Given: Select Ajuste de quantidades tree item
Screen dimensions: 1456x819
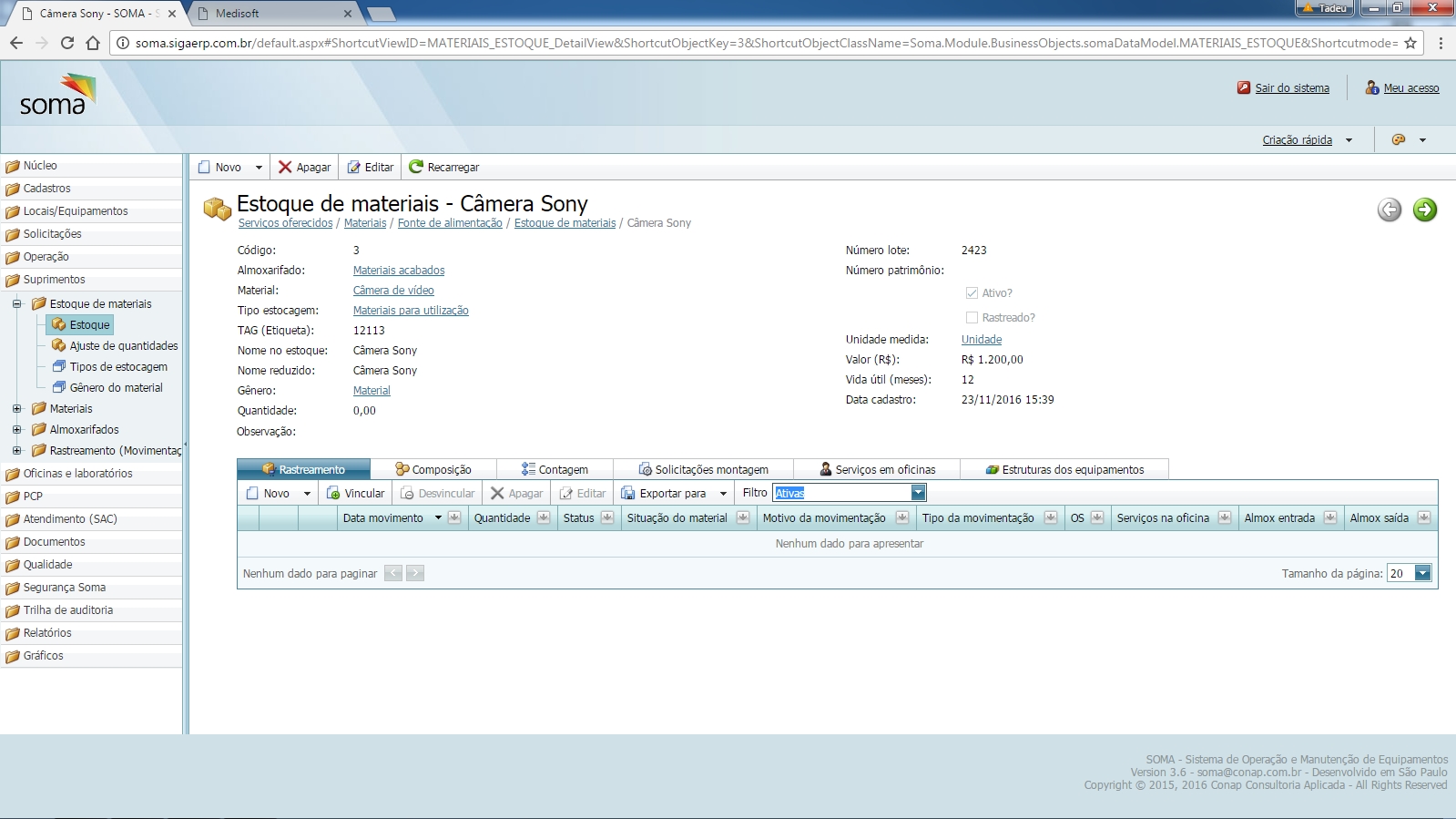Looking at the screenshot, I should coord(115,345).
